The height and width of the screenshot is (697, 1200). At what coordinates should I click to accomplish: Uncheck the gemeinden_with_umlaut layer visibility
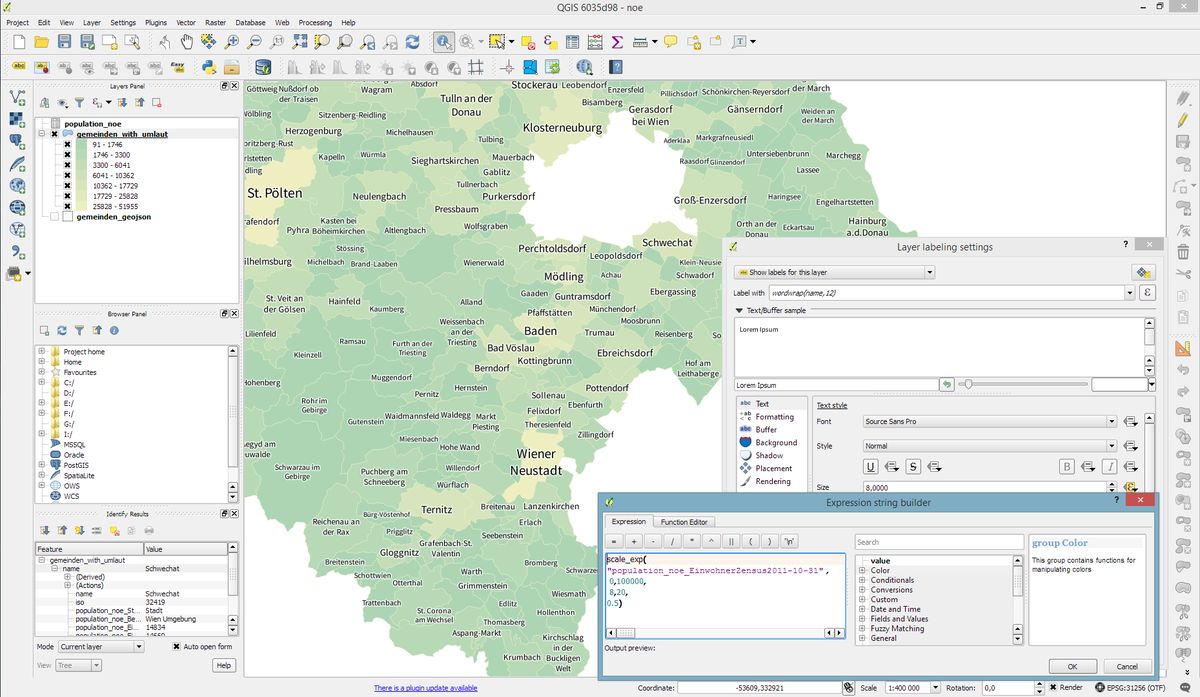point(54,133)
